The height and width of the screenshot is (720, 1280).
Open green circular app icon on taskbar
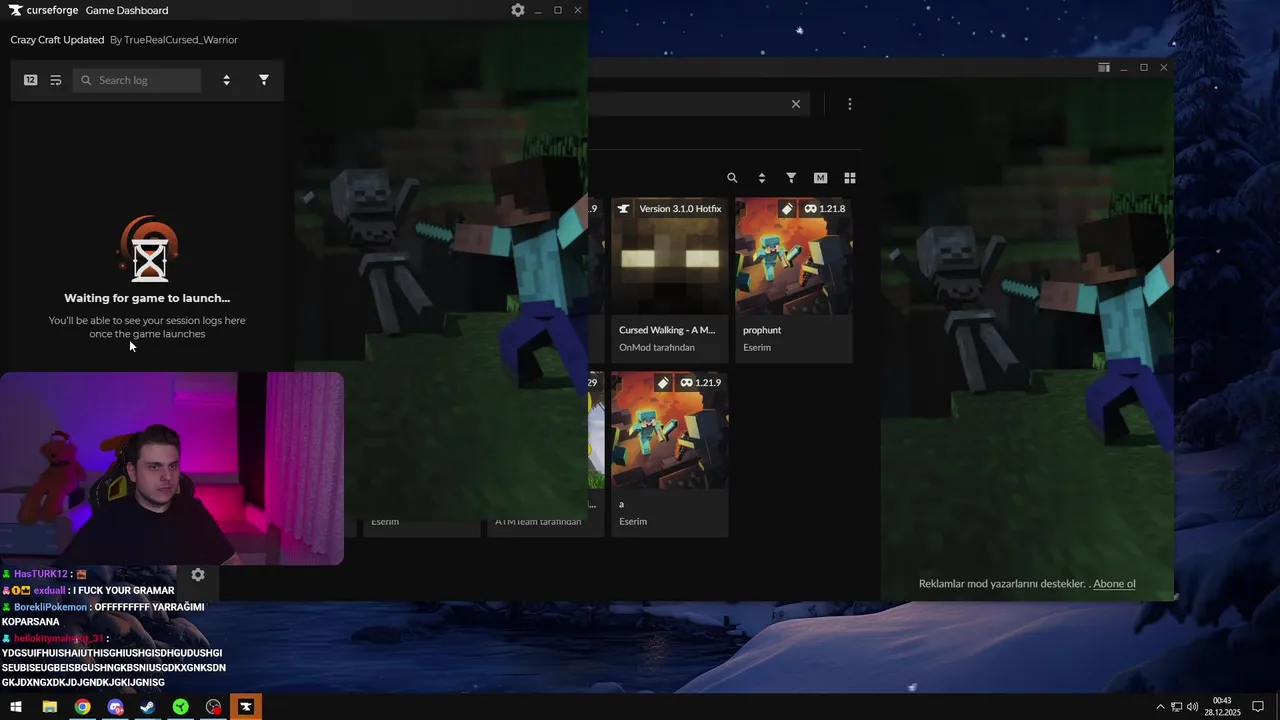tap(180, 707)
